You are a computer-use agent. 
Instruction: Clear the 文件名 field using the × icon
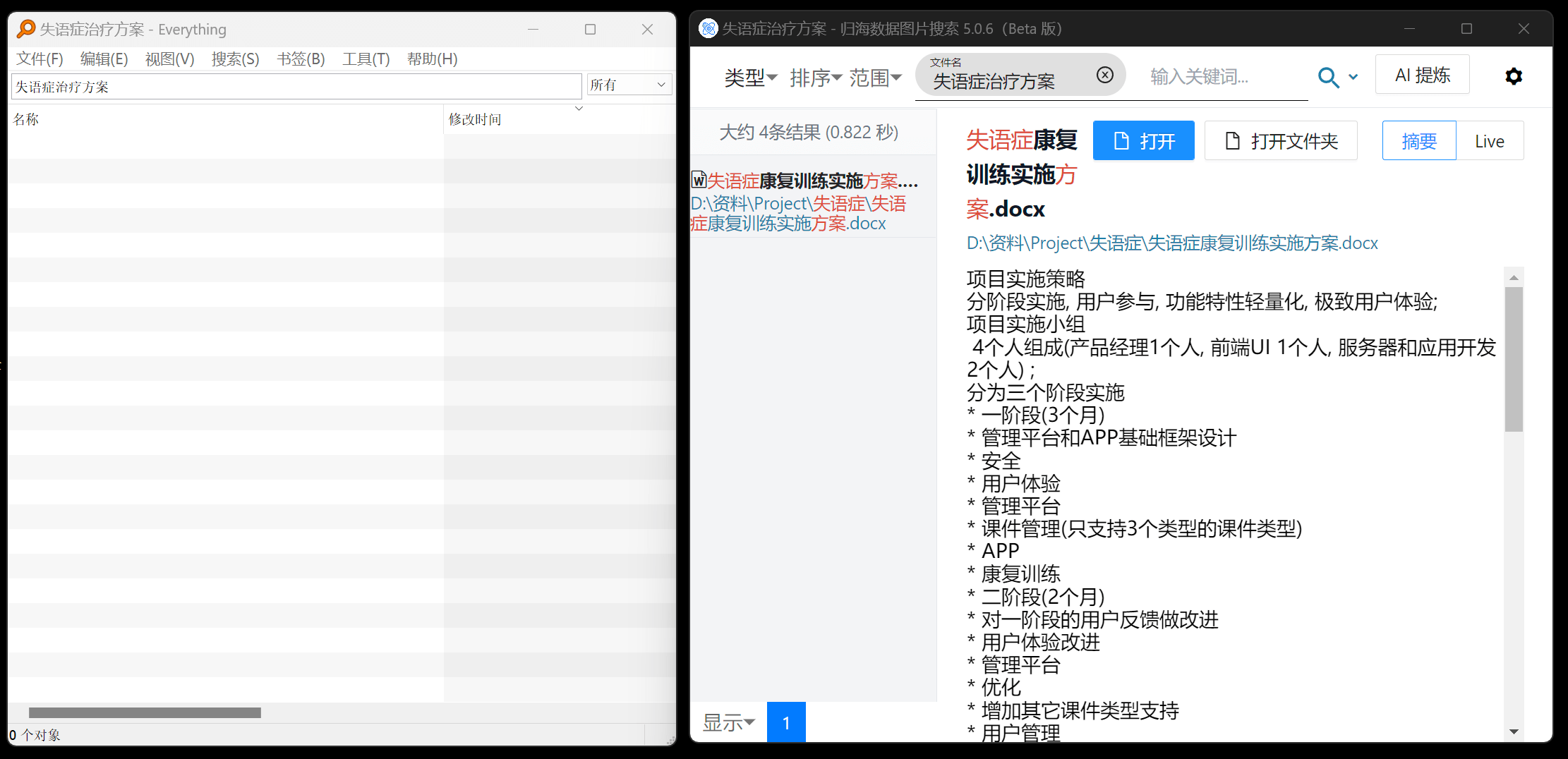point(1104,74)
